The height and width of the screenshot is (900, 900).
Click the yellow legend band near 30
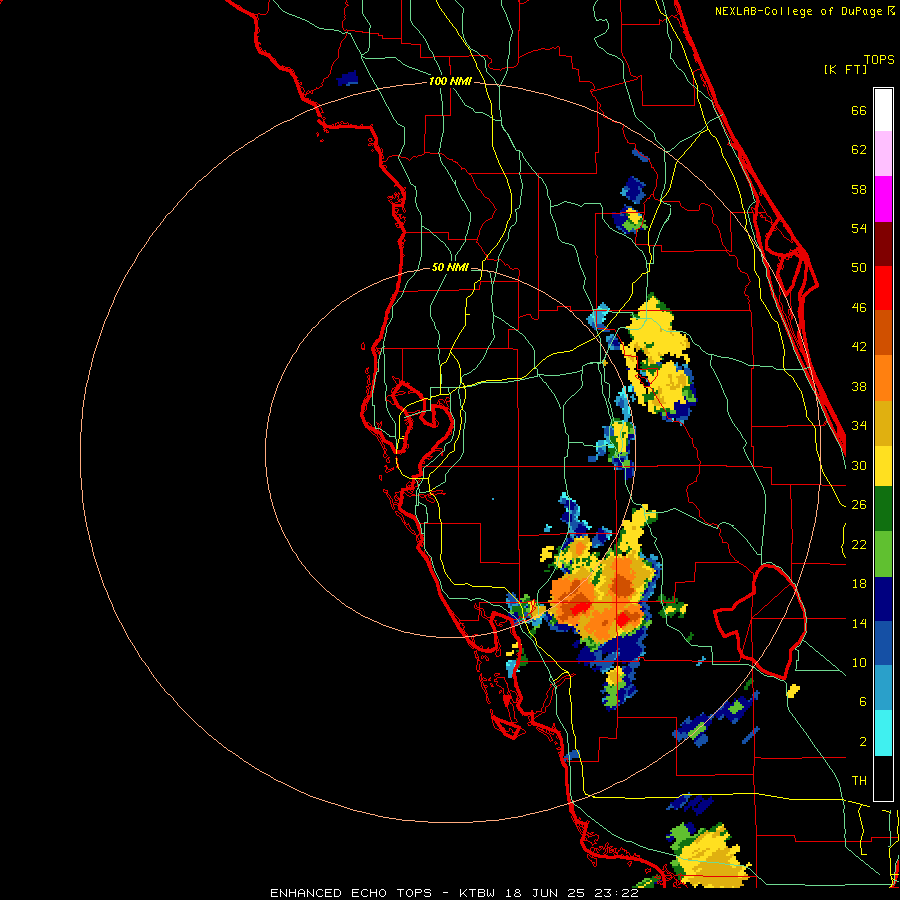pyautogui.click(x=883, y=466)
